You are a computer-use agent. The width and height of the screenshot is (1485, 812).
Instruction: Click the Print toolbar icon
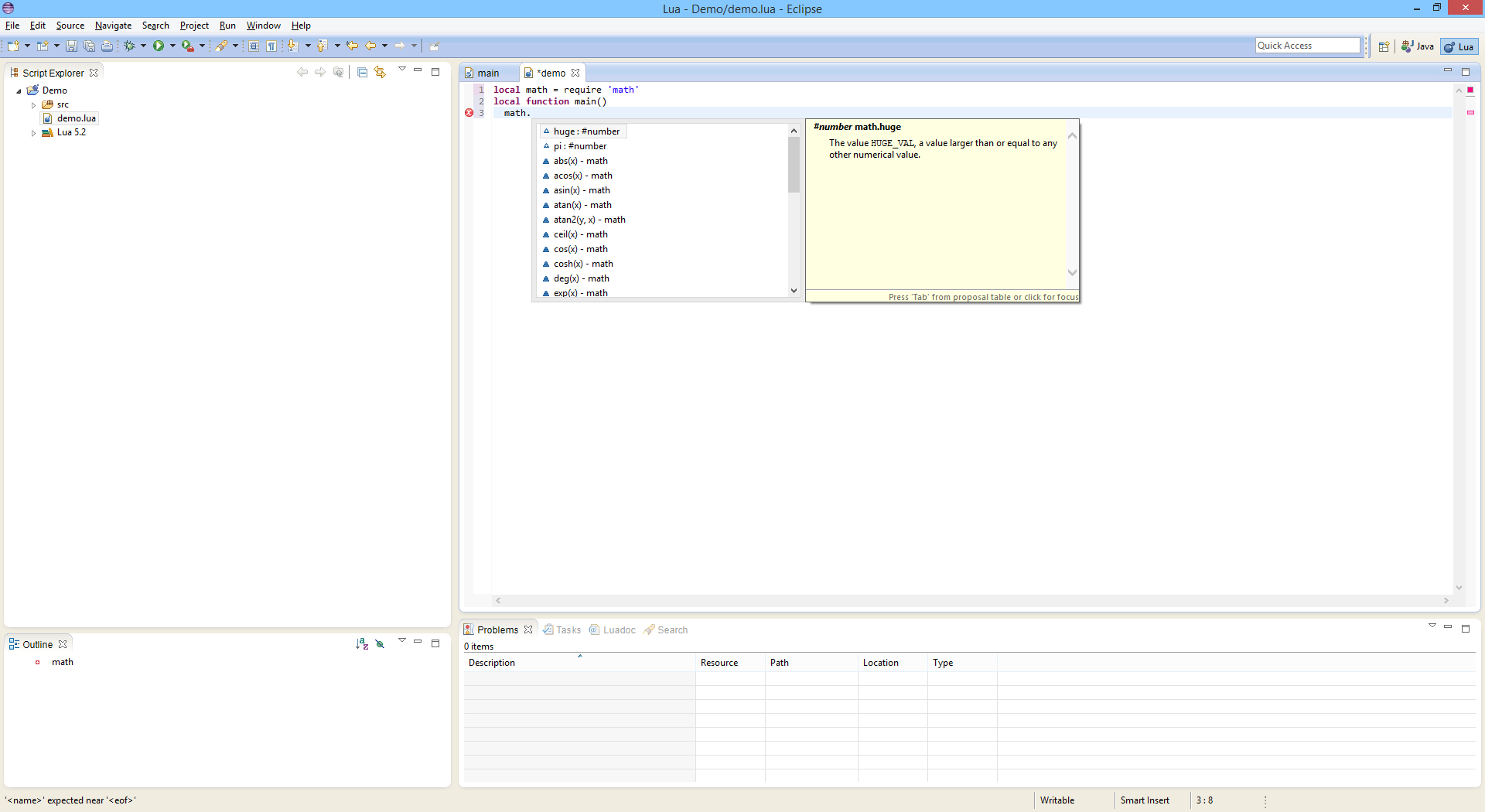107,46
